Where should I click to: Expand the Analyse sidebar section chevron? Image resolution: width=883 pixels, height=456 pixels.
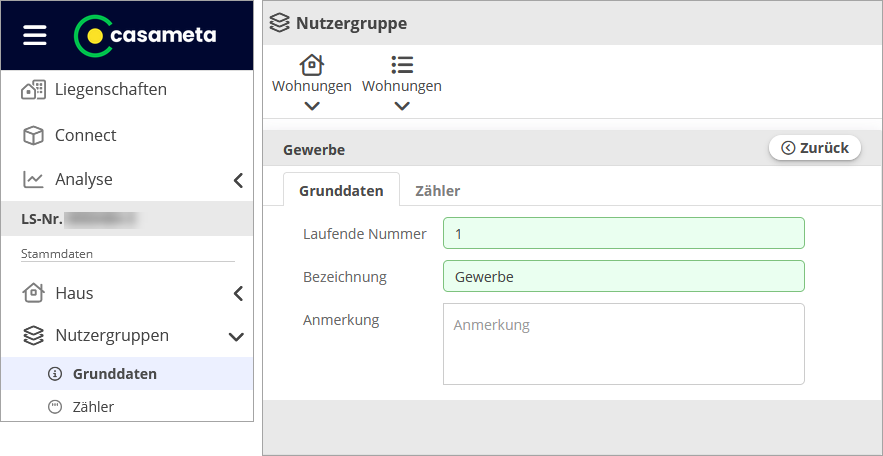pyautogui.click(x=238, y=180)
